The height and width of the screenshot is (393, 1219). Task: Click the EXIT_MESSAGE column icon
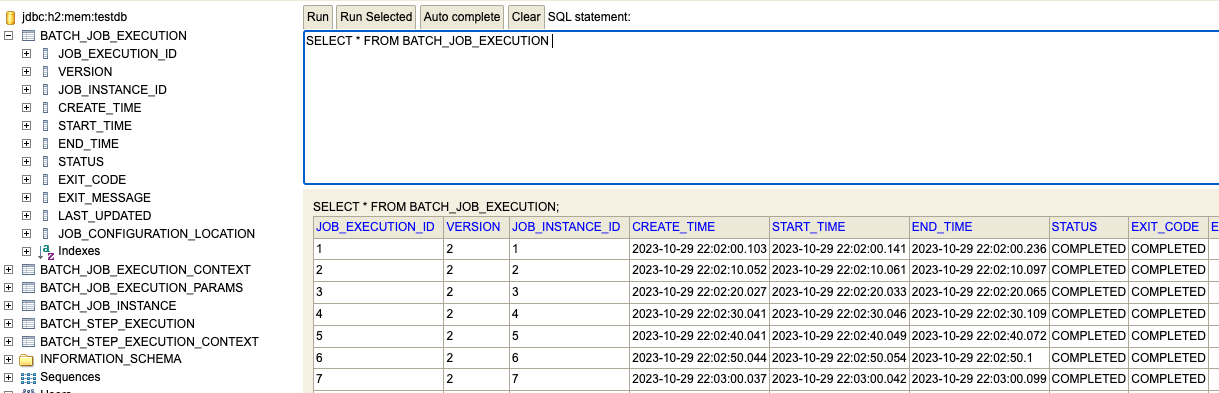point(45,198)
